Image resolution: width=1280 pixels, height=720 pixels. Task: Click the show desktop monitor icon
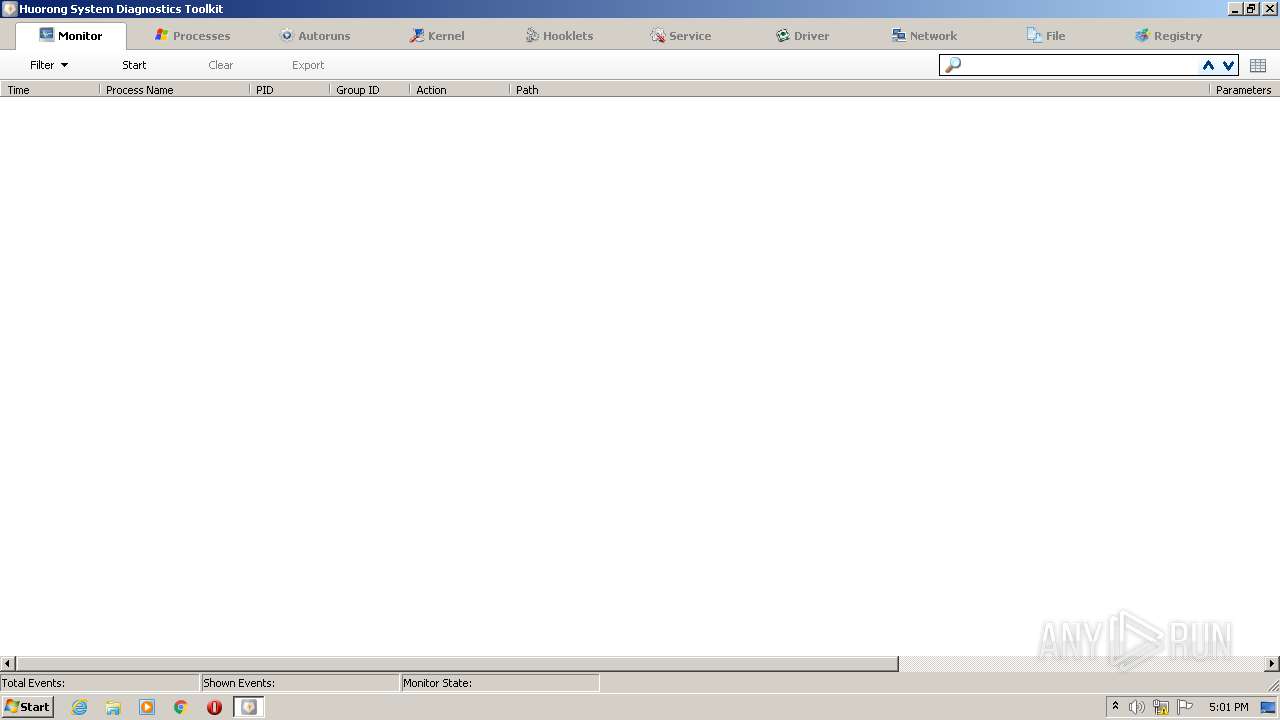(1269, 707)
